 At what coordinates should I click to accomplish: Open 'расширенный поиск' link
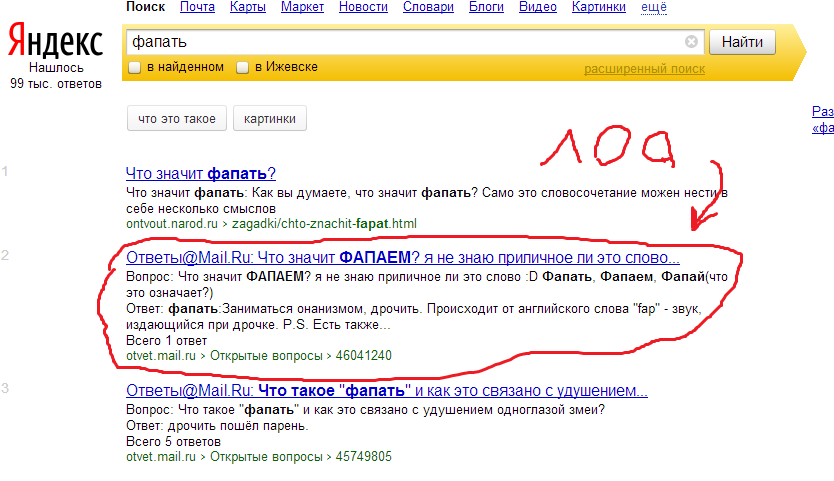tap(644, 69)
